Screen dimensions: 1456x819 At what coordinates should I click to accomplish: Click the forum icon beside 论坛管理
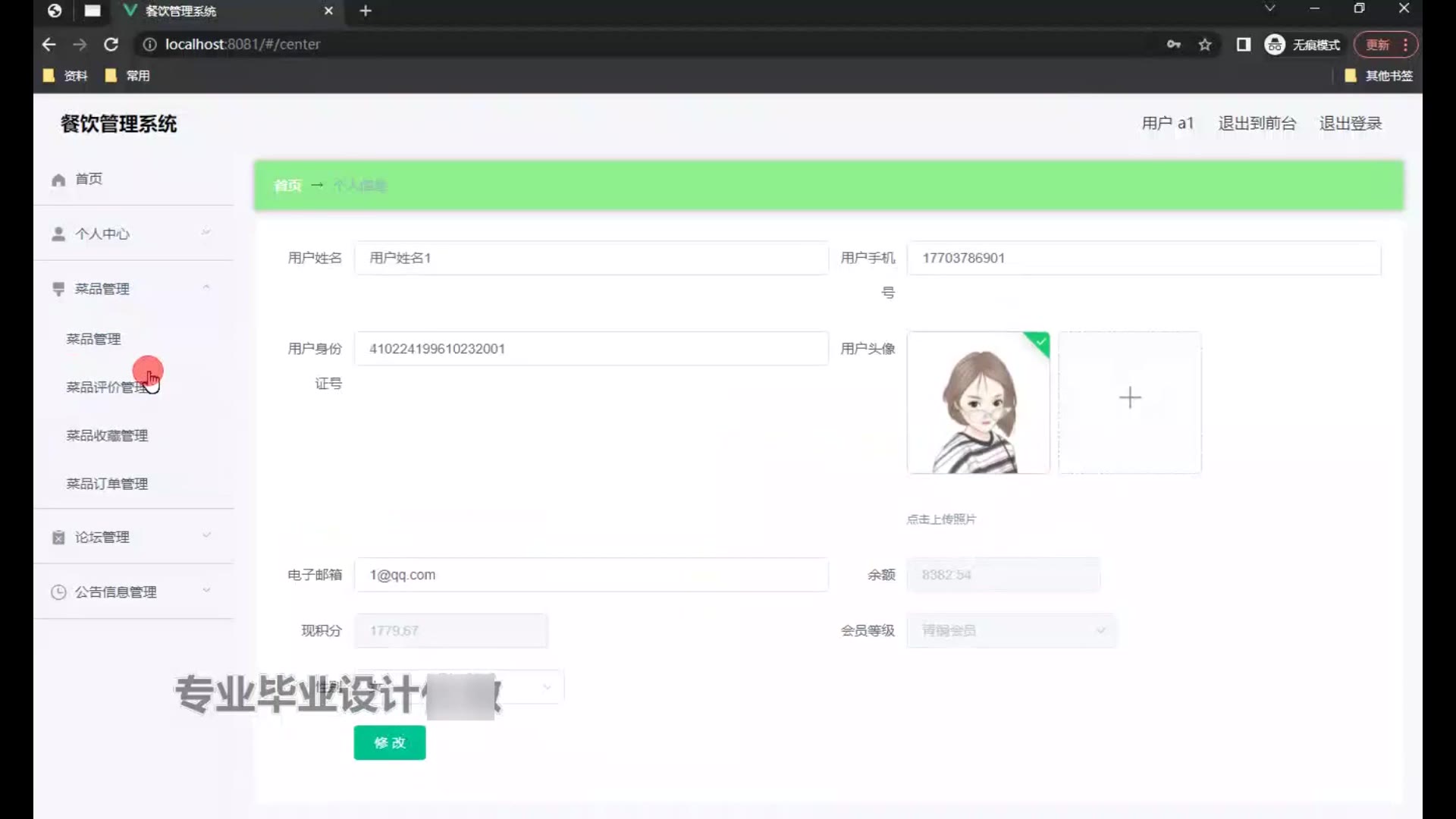[58, 538]
